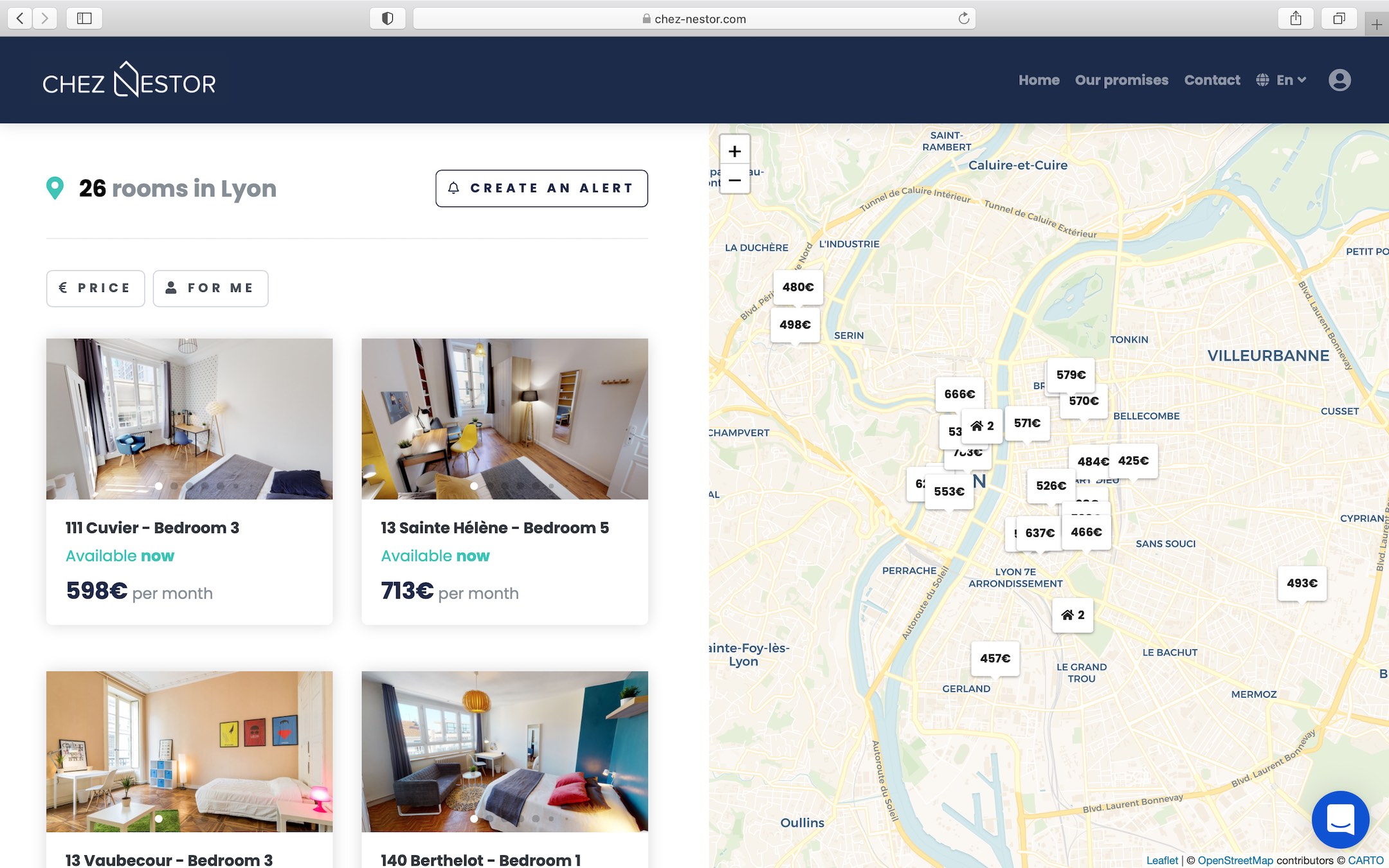Open 13 Sainte Hélène - Bedroom 5 title
The height and width of the screenshot is (868, 1389).
point(495,528)
